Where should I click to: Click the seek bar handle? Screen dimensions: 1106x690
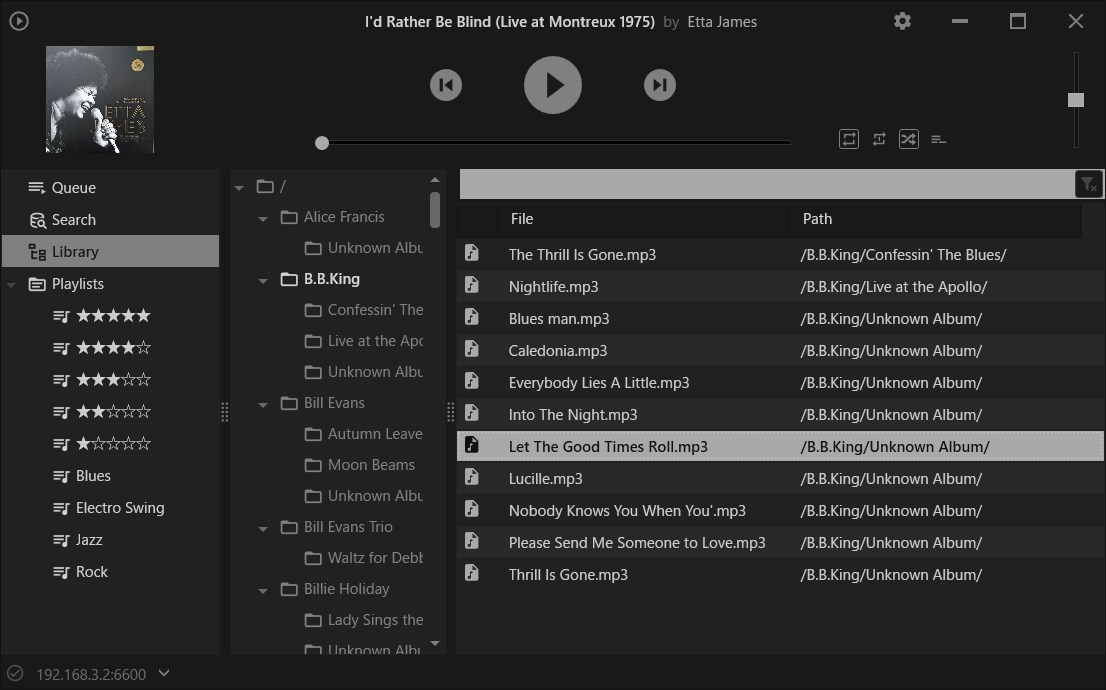(x=322, y=143)
